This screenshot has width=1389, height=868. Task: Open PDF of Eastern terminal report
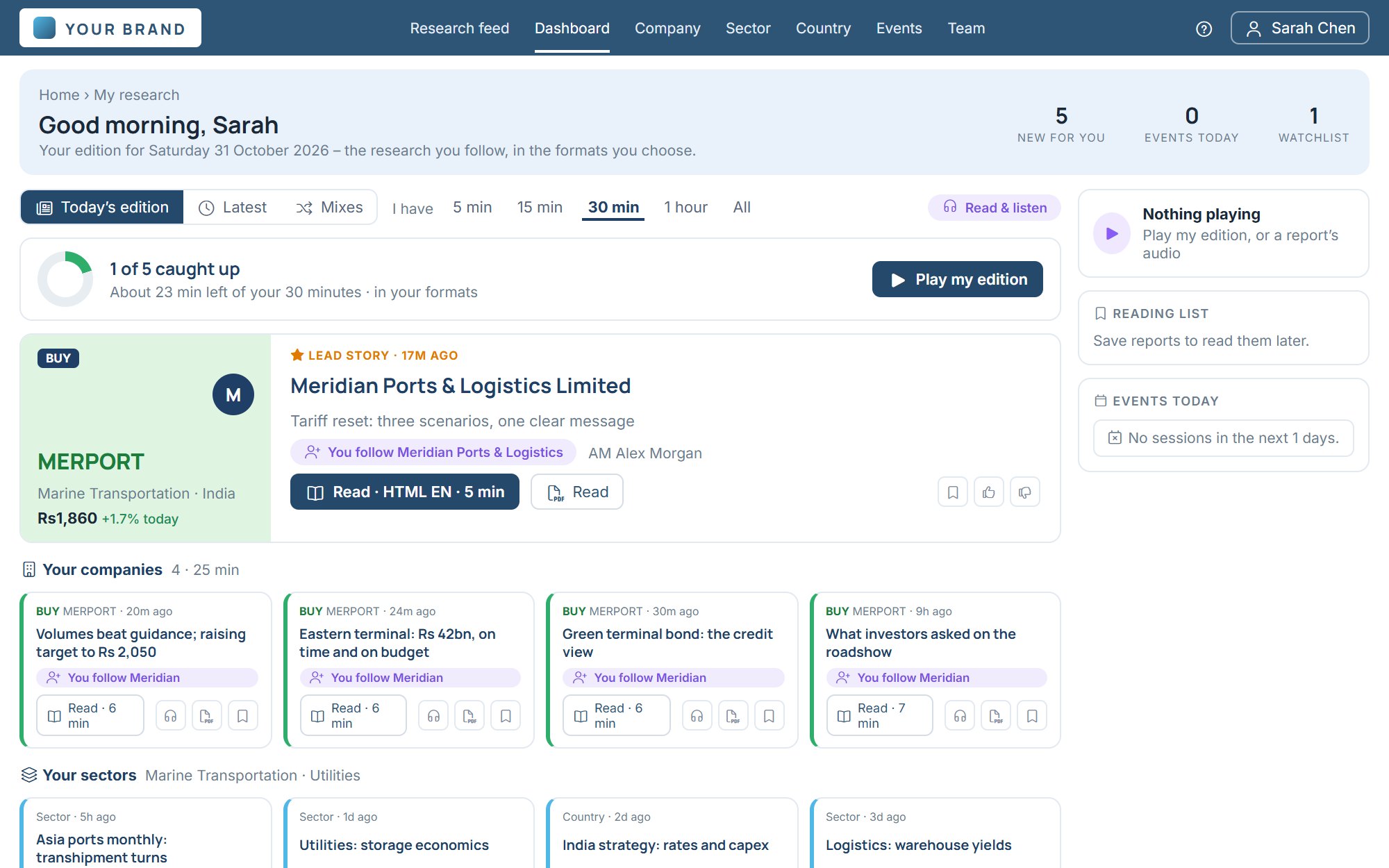(469, 716)
